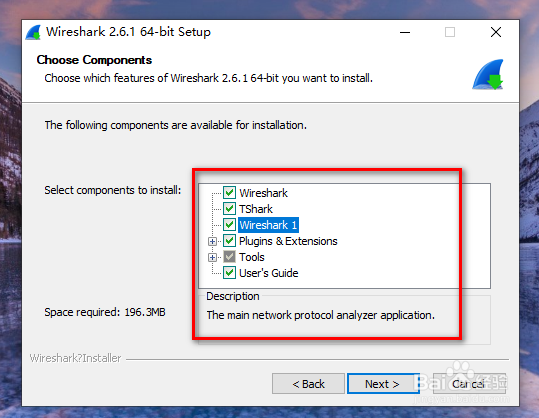Image resolution: width=539 pixels, height=418 pixels.
Task: Toggle the grayed Tools checkbox
Action: [x=229, y=257]
